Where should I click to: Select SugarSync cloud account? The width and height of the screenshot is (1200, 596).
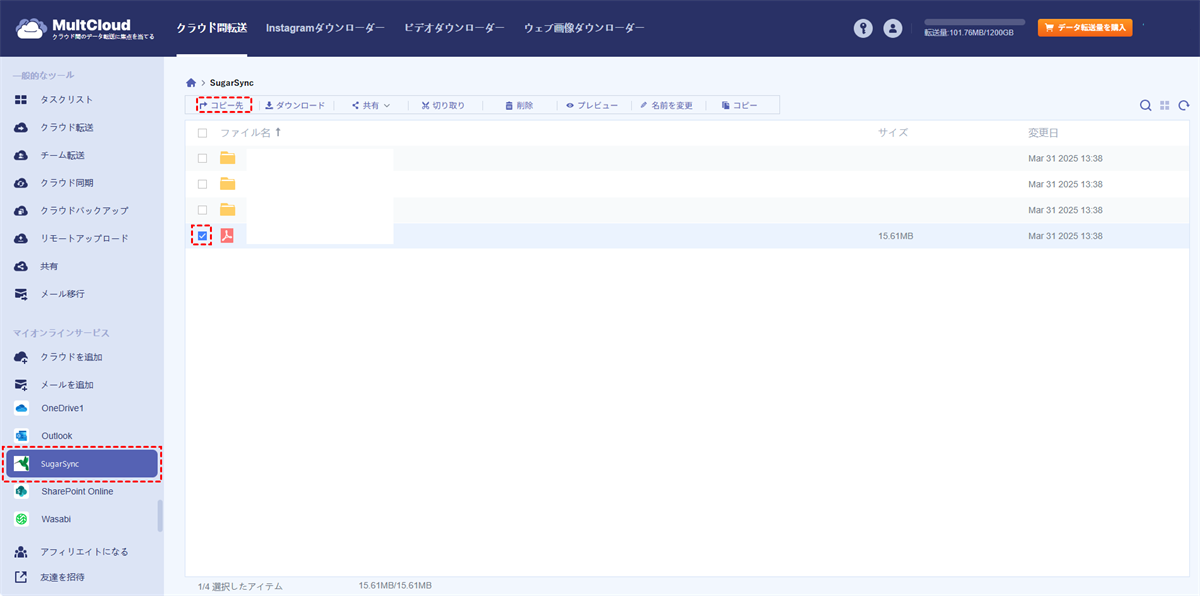click(x=82, y=464)
